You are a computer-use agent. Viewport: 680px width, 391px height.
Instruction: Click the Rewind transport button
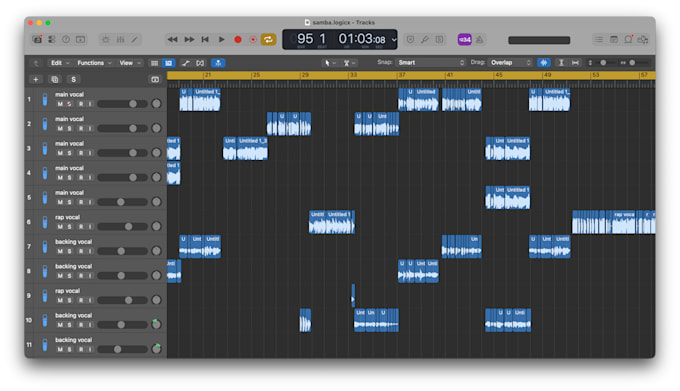172,39
